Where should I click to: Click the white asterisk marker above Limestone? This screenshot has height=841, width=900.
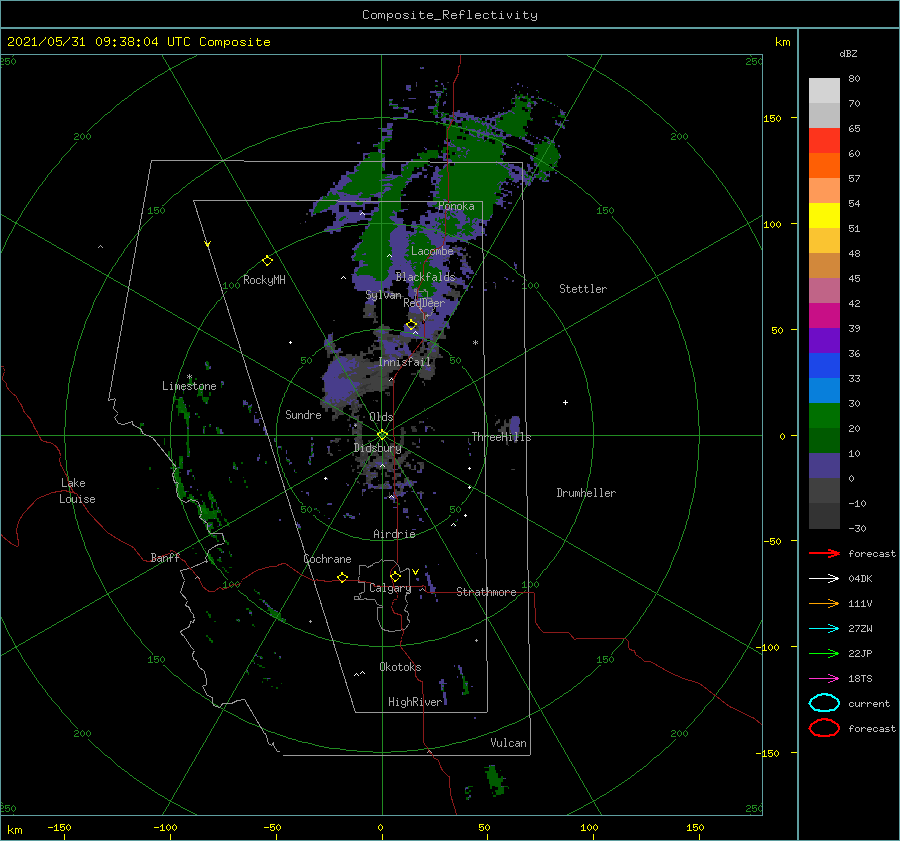coord(189,377)
